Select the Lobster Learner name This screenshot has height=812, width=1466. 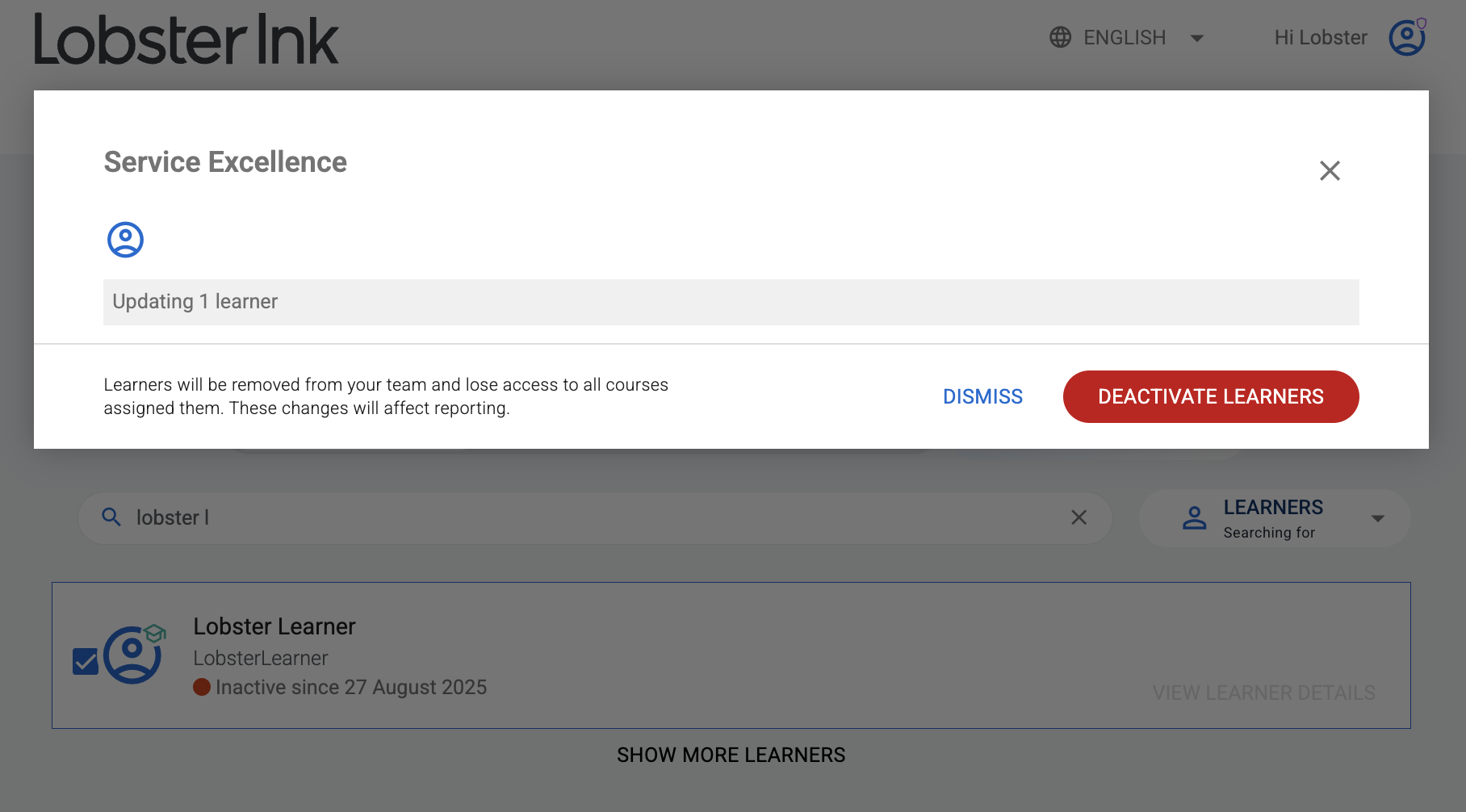click(x=274, y=626)
